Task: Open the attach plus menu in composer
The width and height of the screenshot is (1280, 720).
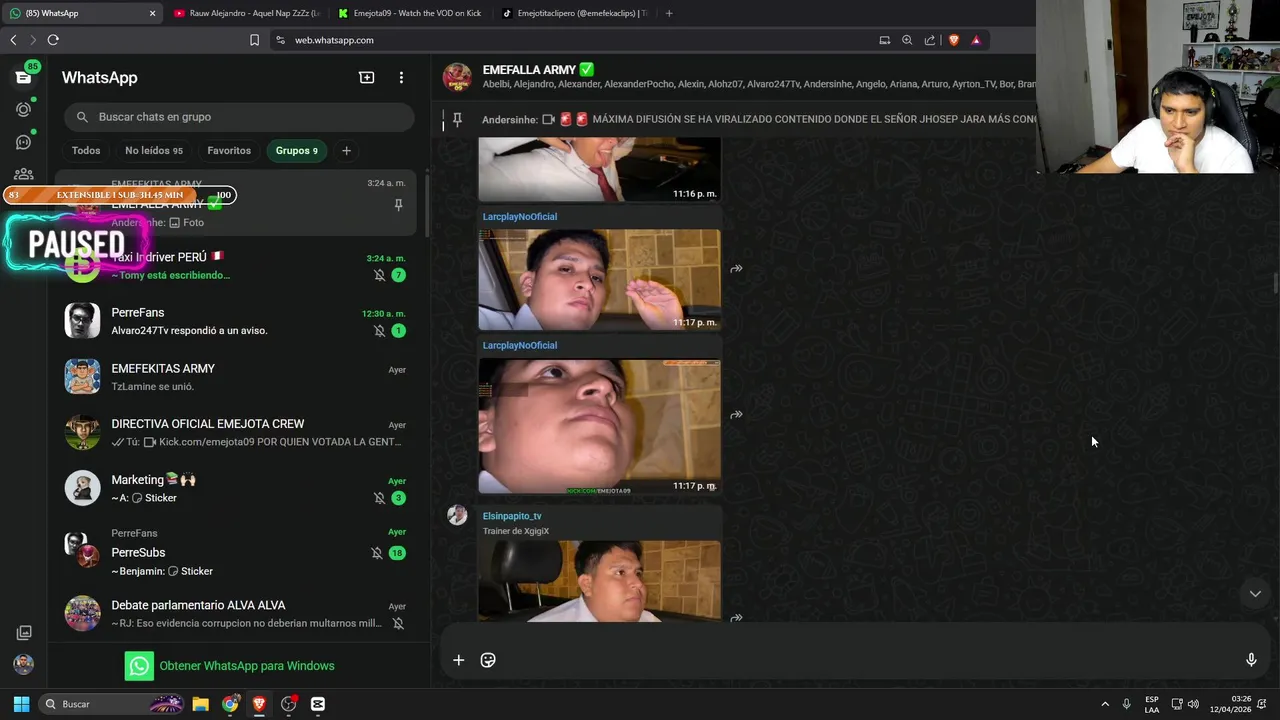Action: coord(458,660)
